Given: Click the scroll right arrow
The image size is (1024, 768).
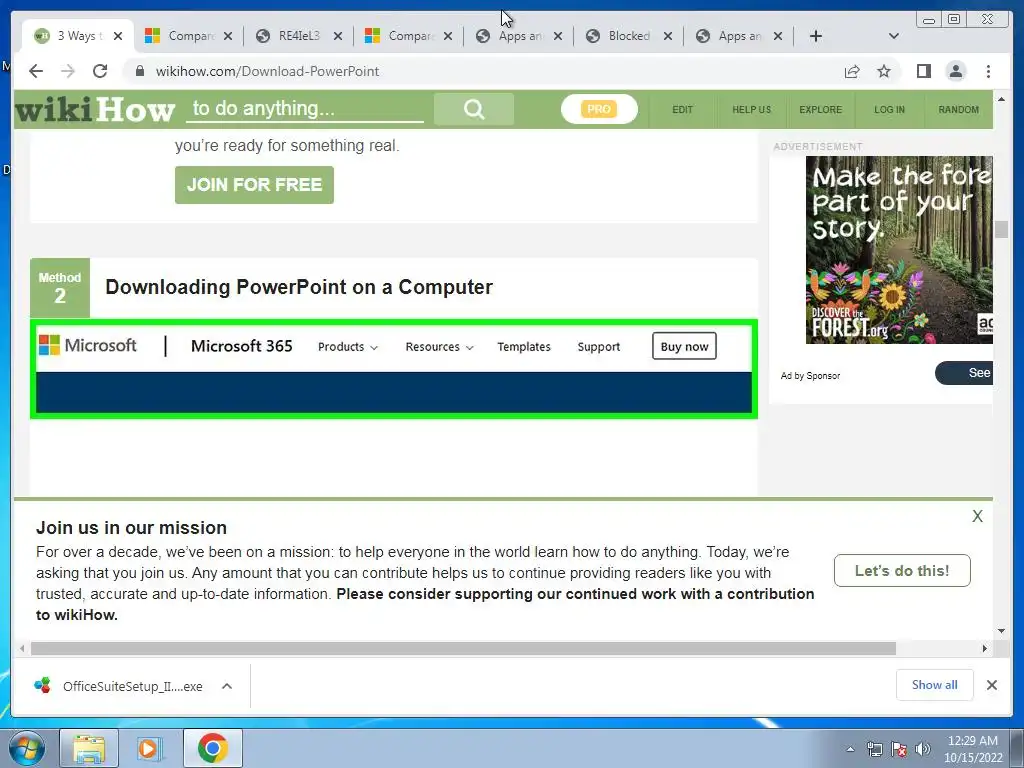Looking at the screenshot, I should pos(985,648).
